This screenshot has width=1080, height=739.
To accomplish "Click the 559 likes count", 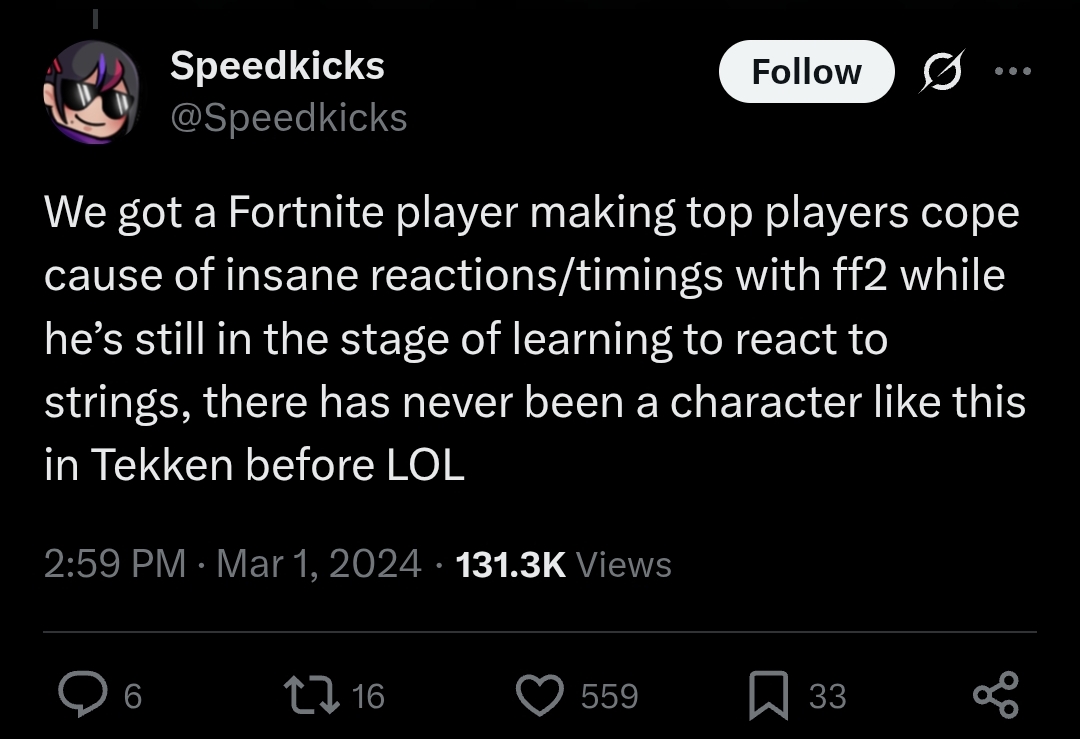I will coord(609,696).
